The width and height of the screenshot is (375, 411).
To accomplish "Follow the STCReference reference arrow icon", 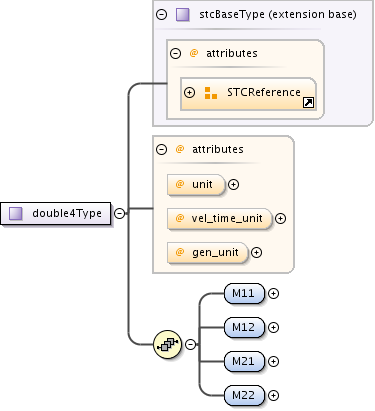I will 308,103.
